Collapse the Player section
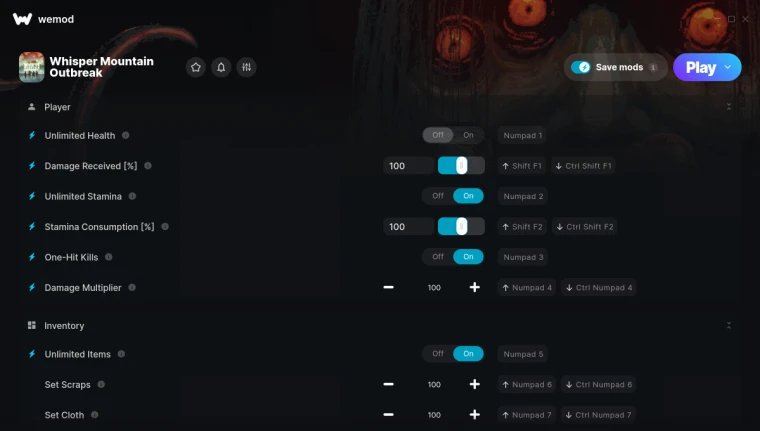 (x=728, y=107)
